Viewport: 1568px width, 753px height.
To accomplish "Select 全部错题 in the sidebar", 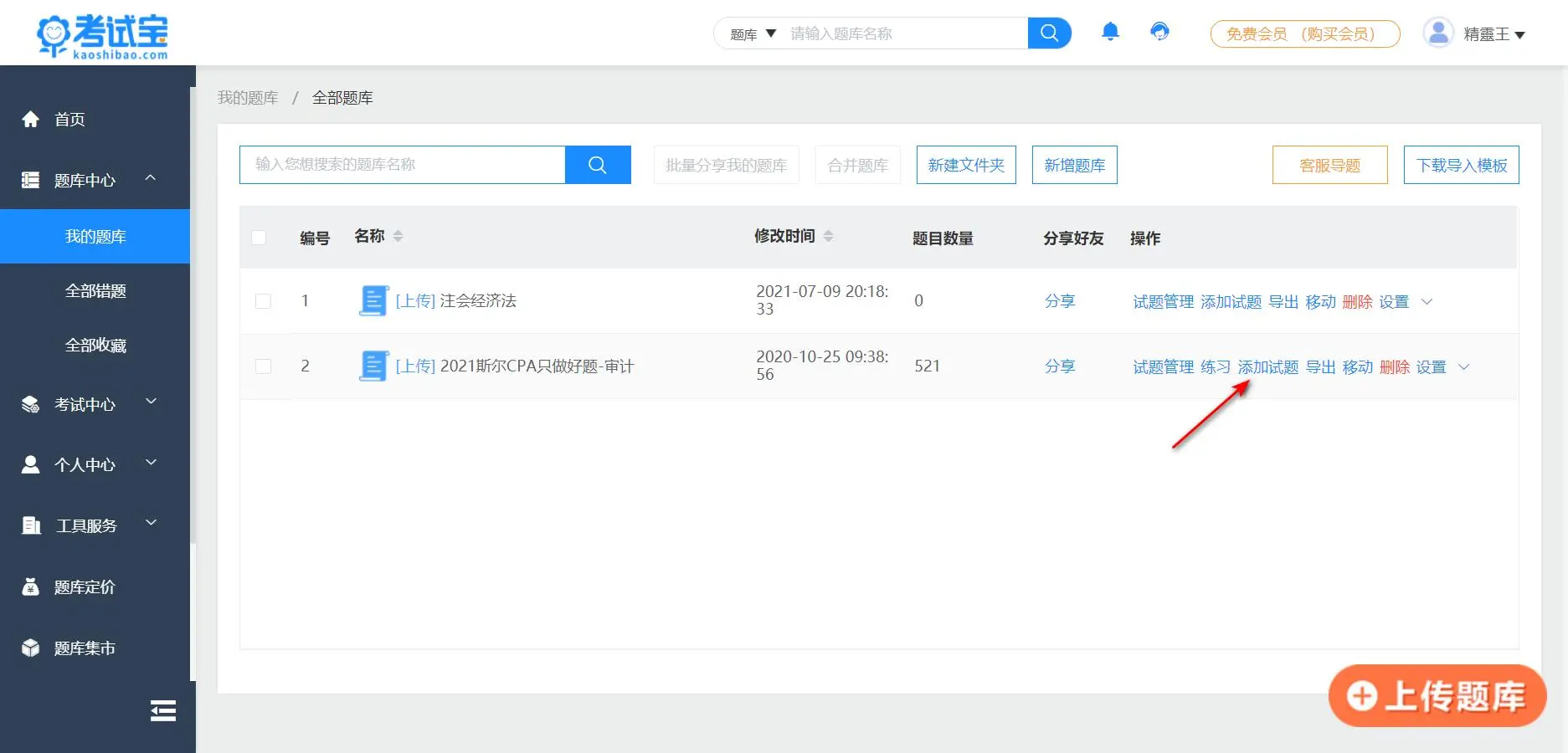I will 95,291.
